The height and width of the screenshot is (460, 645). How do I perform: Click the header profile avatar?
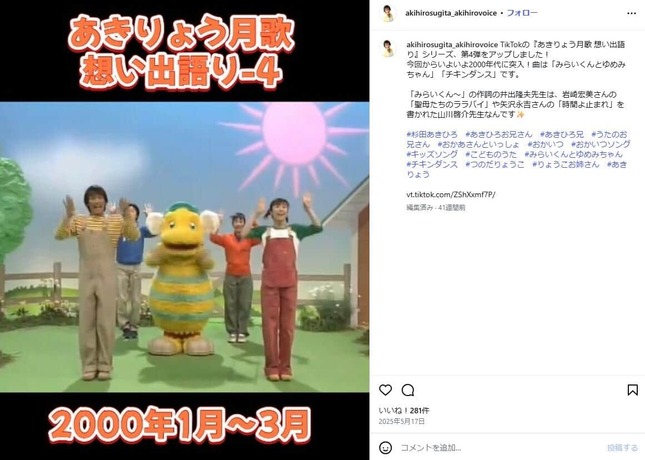click(388, 13)
